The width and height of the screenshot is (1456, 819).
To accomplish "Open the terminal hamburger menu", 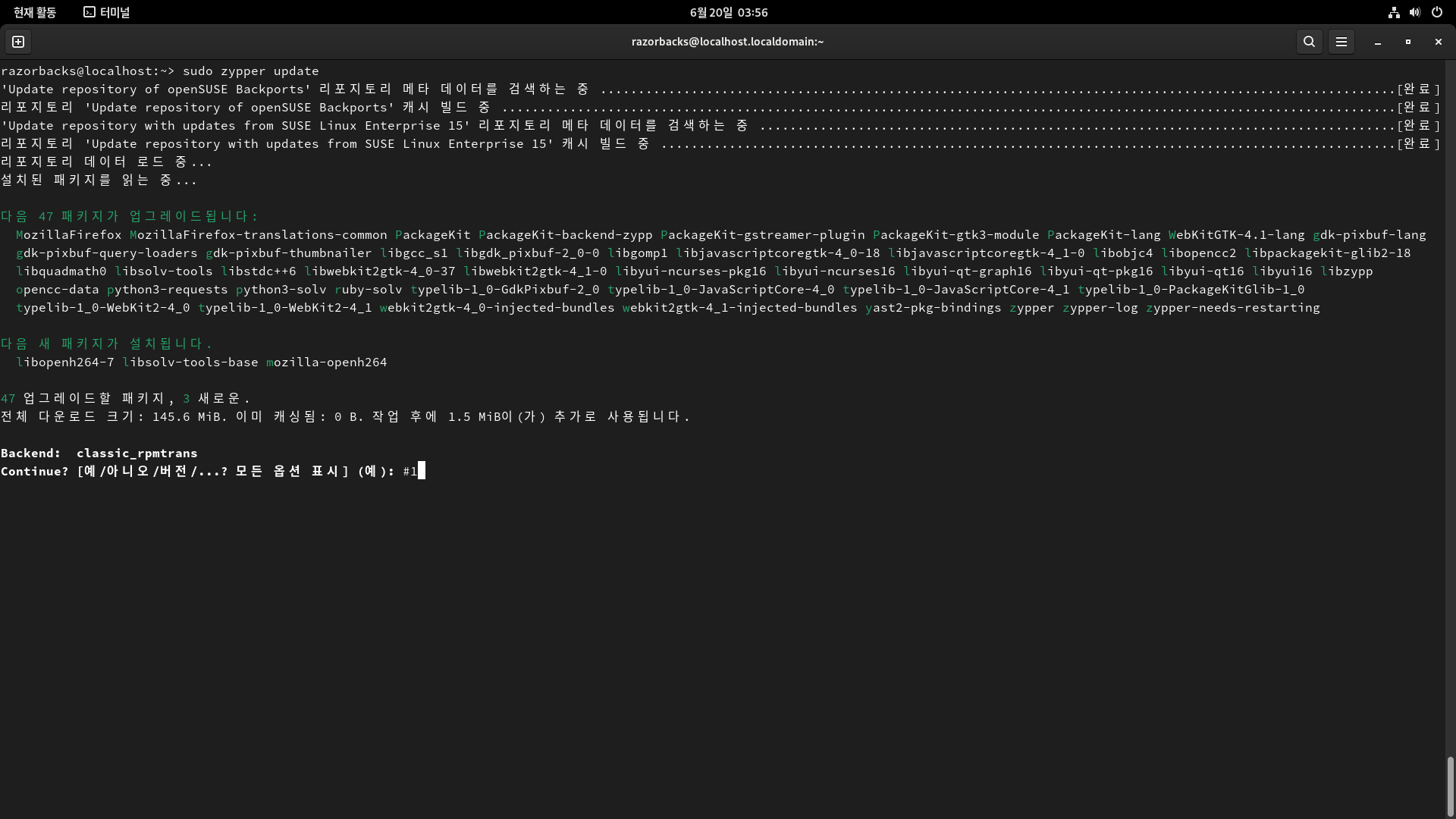I will pyautogui.click(x=1341, y=42).
